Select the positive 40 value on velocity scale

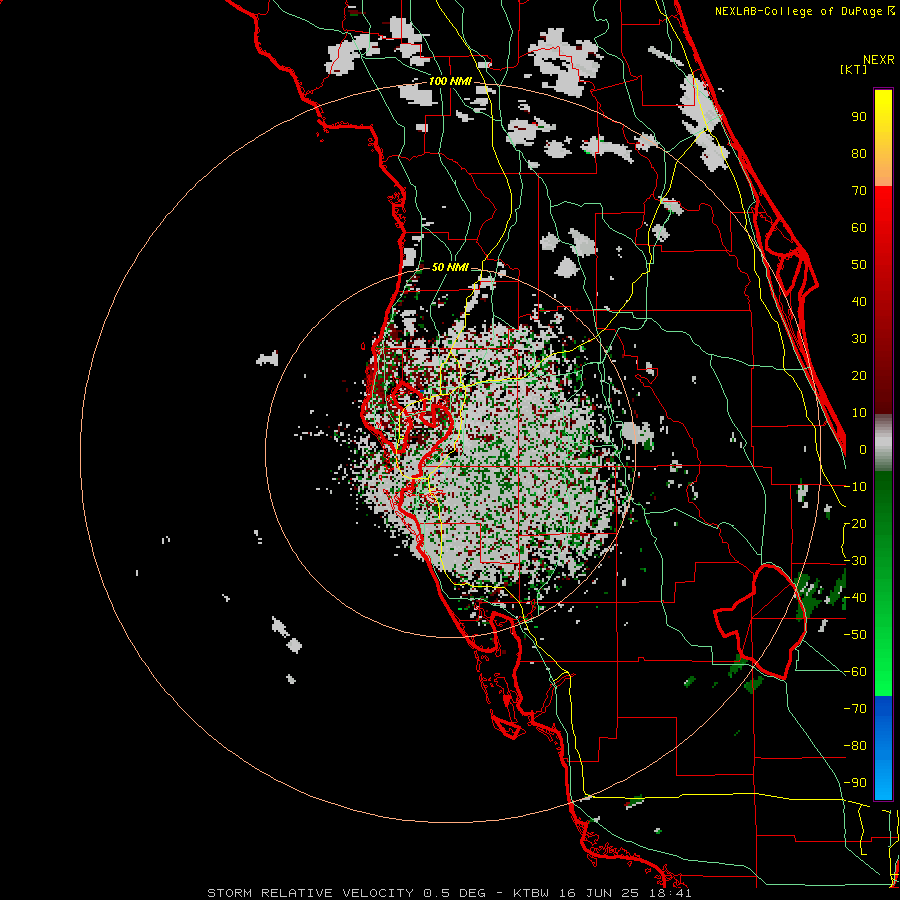[859, 302]
